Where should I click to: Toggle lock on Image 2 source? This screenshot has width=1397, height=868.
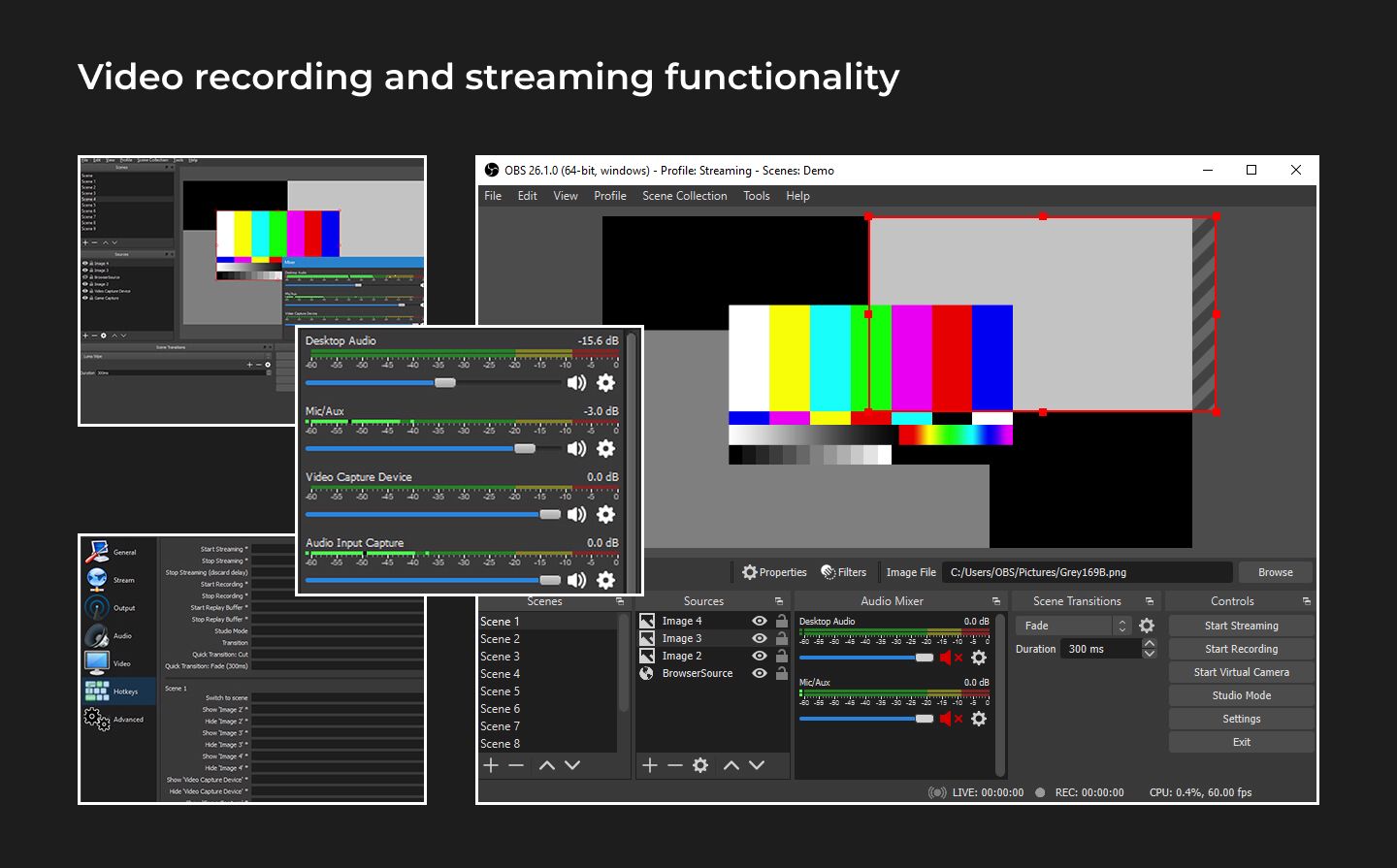click(782, 656)
